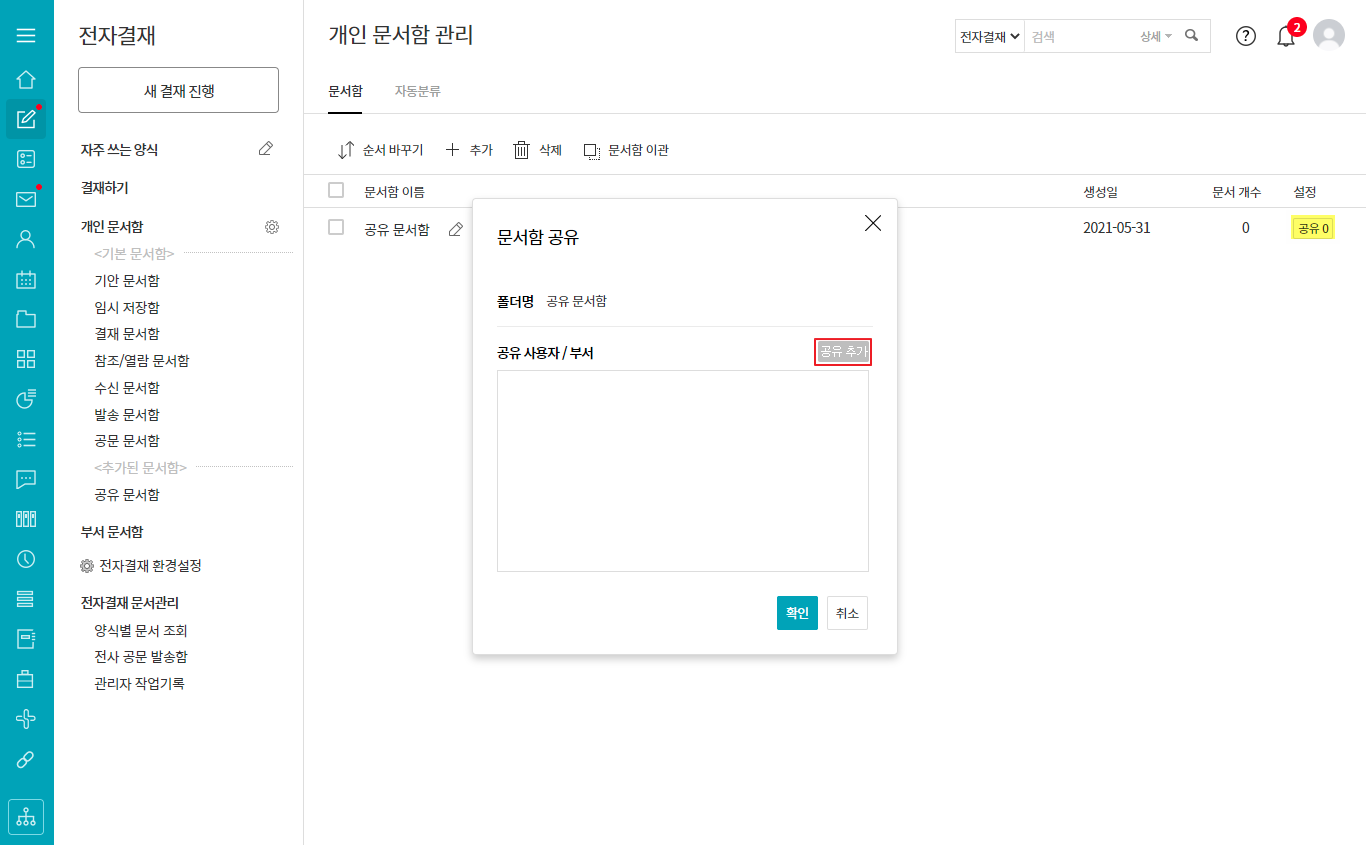Open help with the question mark icon
Viewport: 1366px width, 845px height.
pyautogui.click(x=1245, y=36)
